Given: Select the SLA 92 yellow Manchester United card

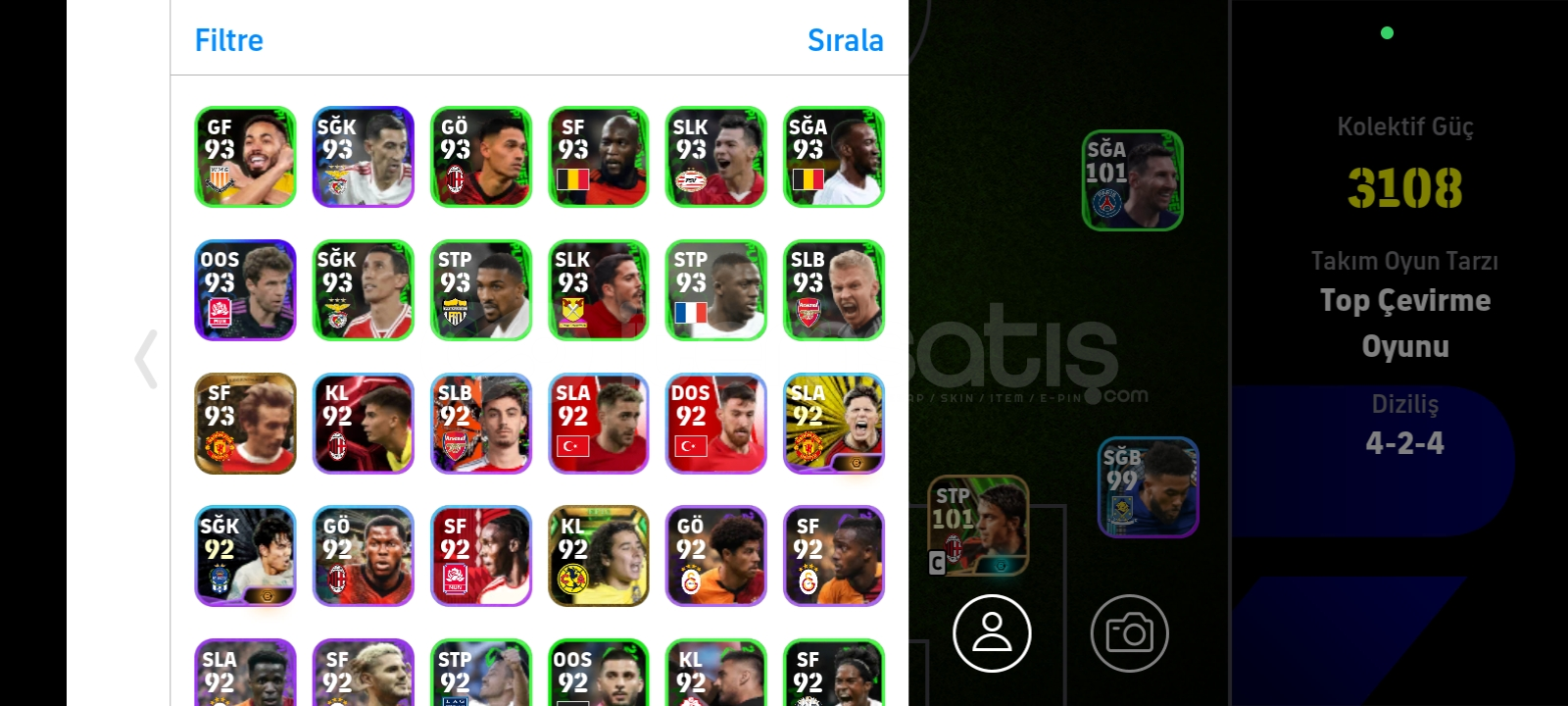Looking at the screenshot, I should (x=834, y=424).
